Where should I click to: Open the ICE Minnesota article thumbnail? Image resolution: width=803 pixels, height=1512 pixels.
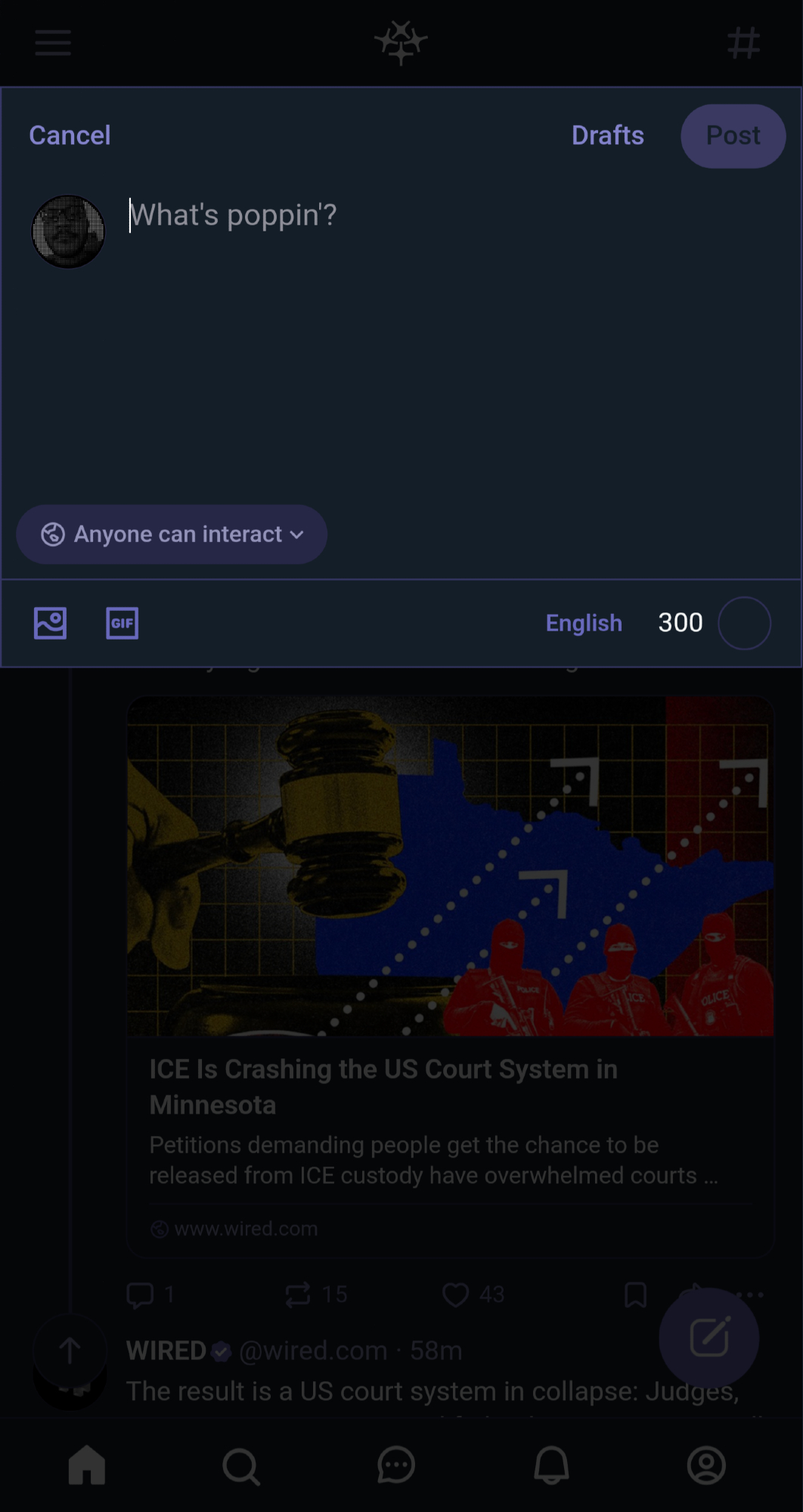451,866
